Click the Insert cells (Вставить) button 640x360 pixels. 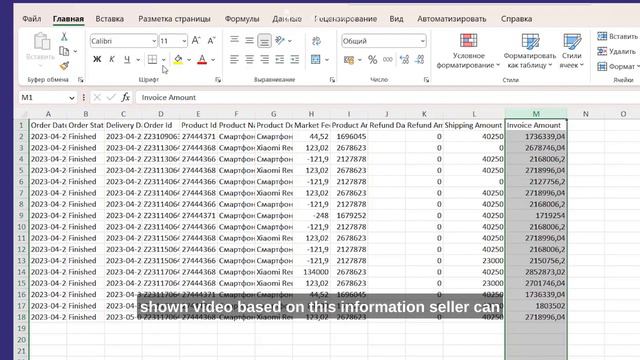[x=617, y=36]
